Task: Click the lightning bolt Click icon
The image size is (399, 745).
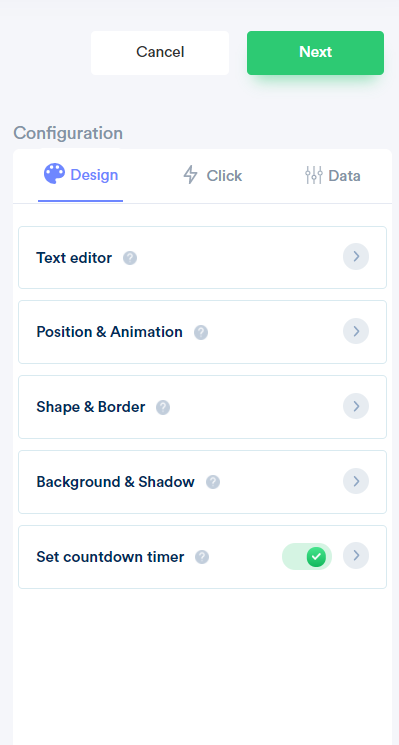Action: (190, 175)
